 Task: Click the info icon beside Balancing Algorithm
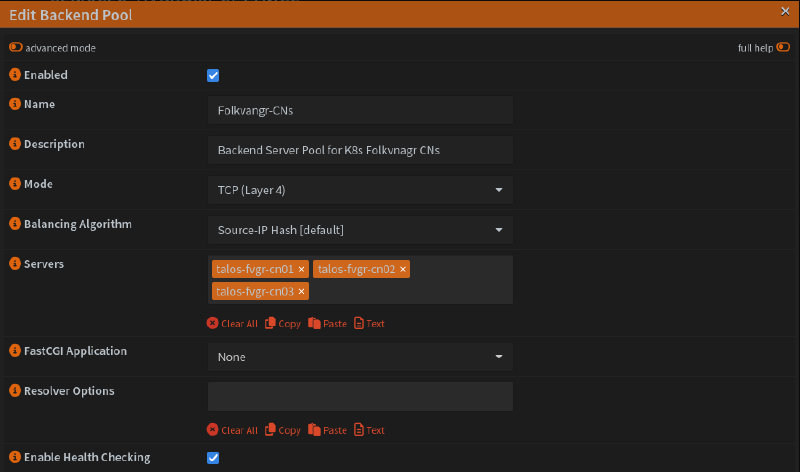pyautogui.click(x=15, y=223)
